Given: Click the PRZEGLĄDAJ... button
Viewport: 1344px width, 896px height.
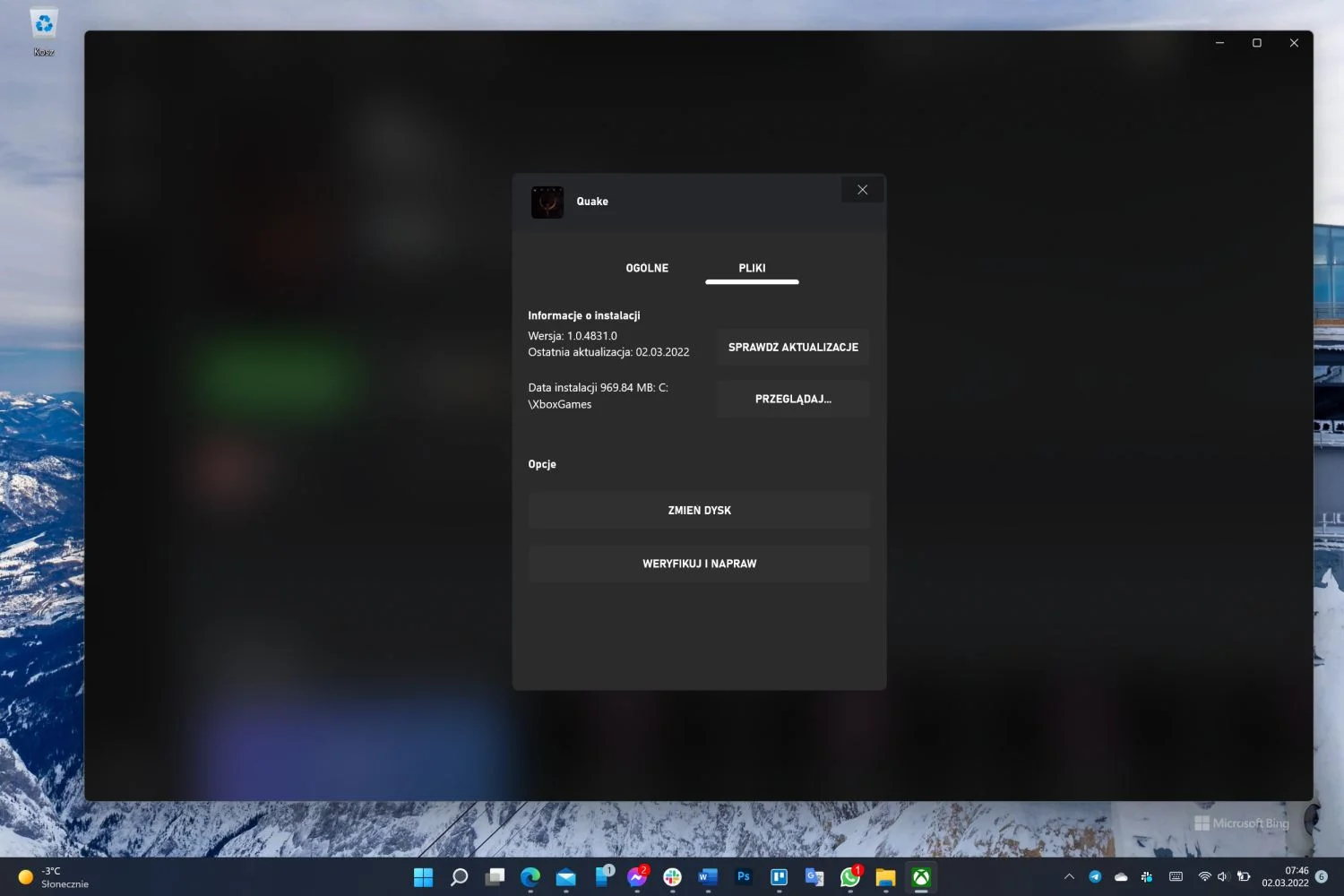Looking at the screenshot, I should [793, 399].
